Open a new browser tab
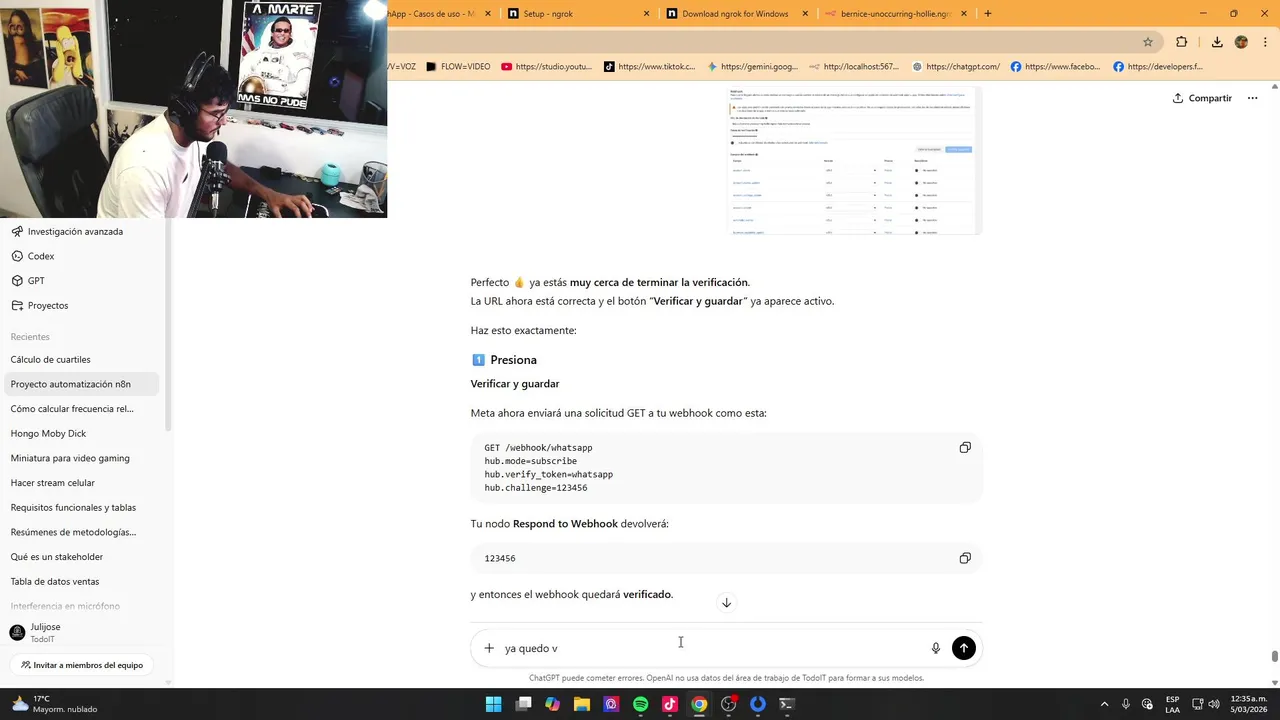Image resolution: width=1280 pixels, height=720 pixels. click(988, 14)
